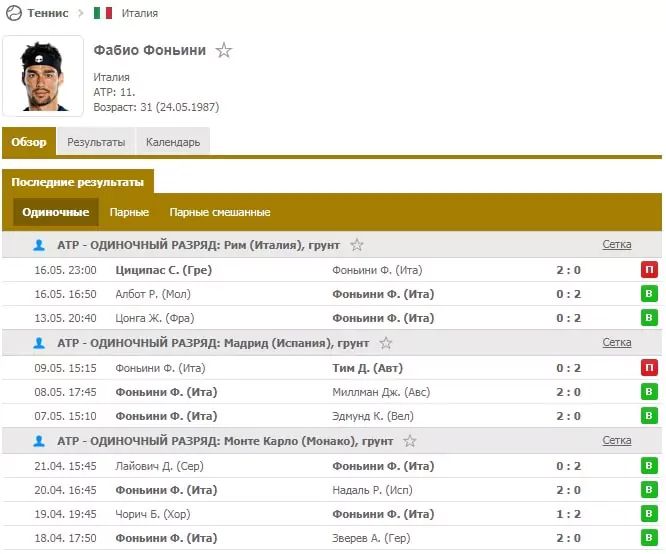Click 1 : 2 score of Чорич match
This screenshot has height=554, width=666.
[568, 514]
